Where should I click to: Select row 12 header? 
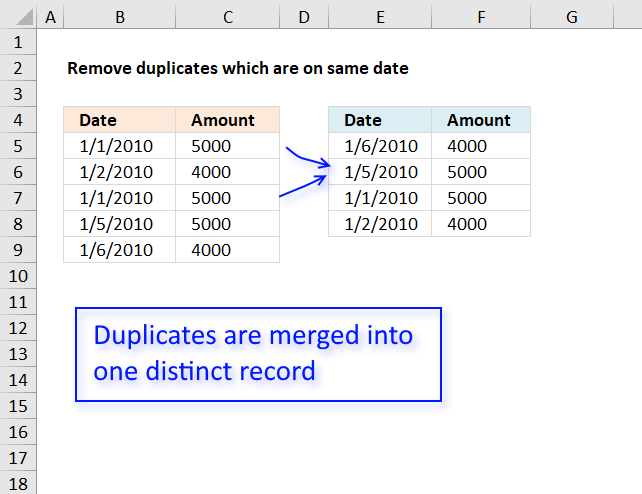tap(18, 328)
